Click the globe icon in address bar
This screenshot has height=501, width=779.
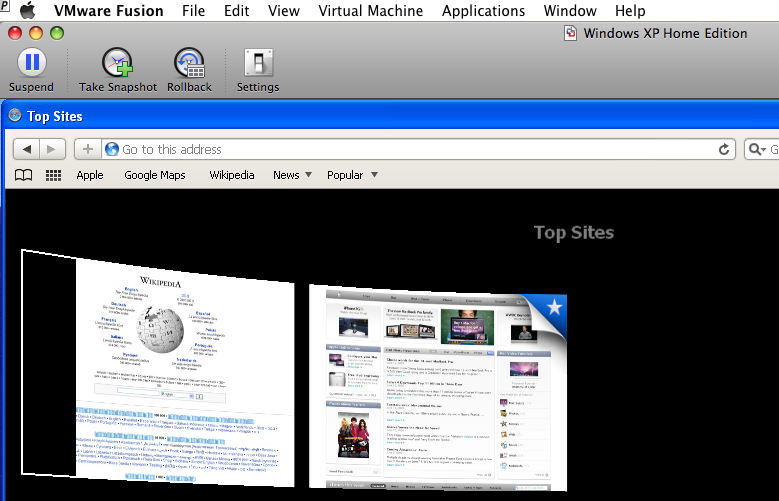click(112, 149)
